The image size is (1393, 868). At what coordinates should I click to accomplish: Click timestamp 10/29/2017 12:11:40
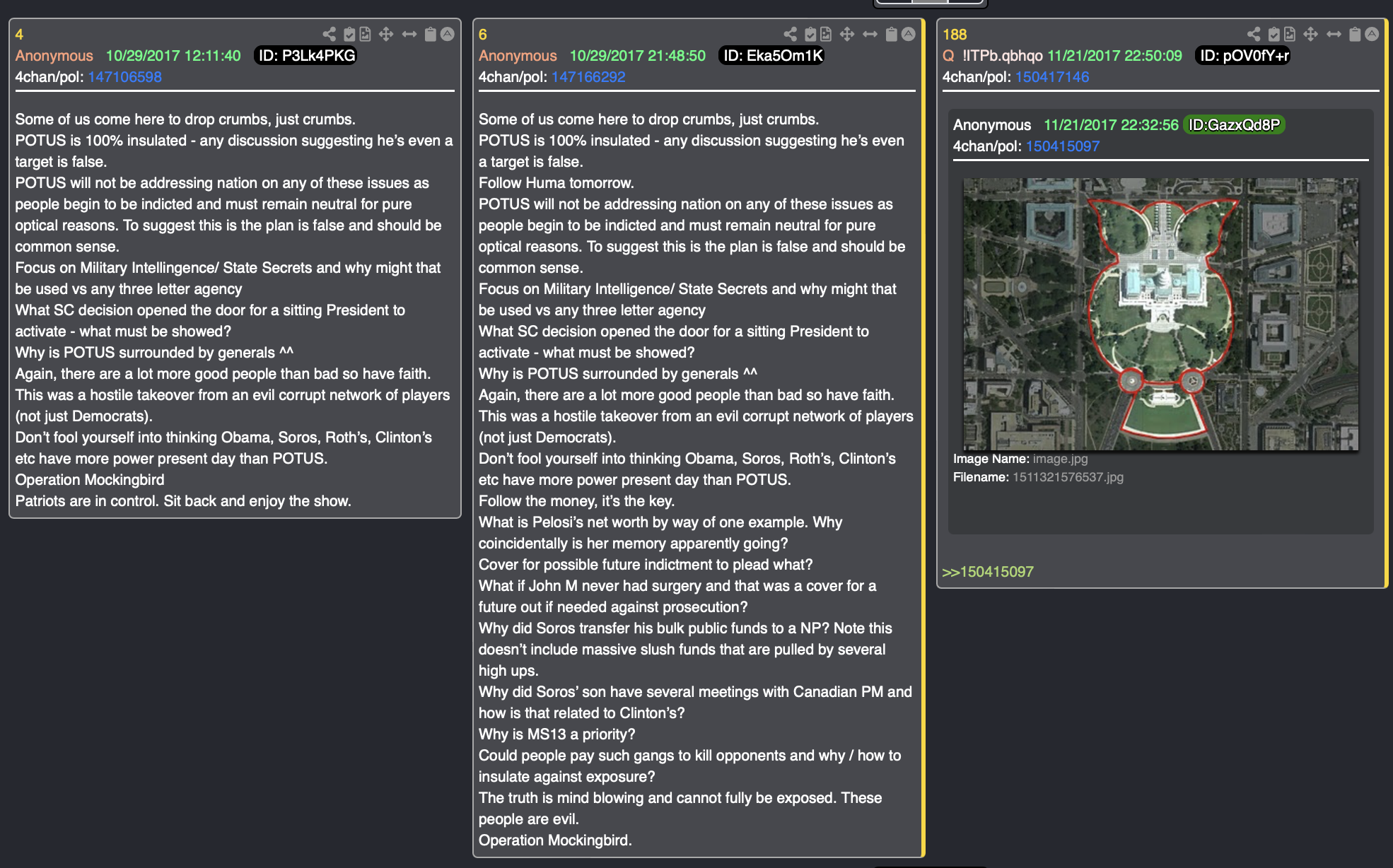173,56
